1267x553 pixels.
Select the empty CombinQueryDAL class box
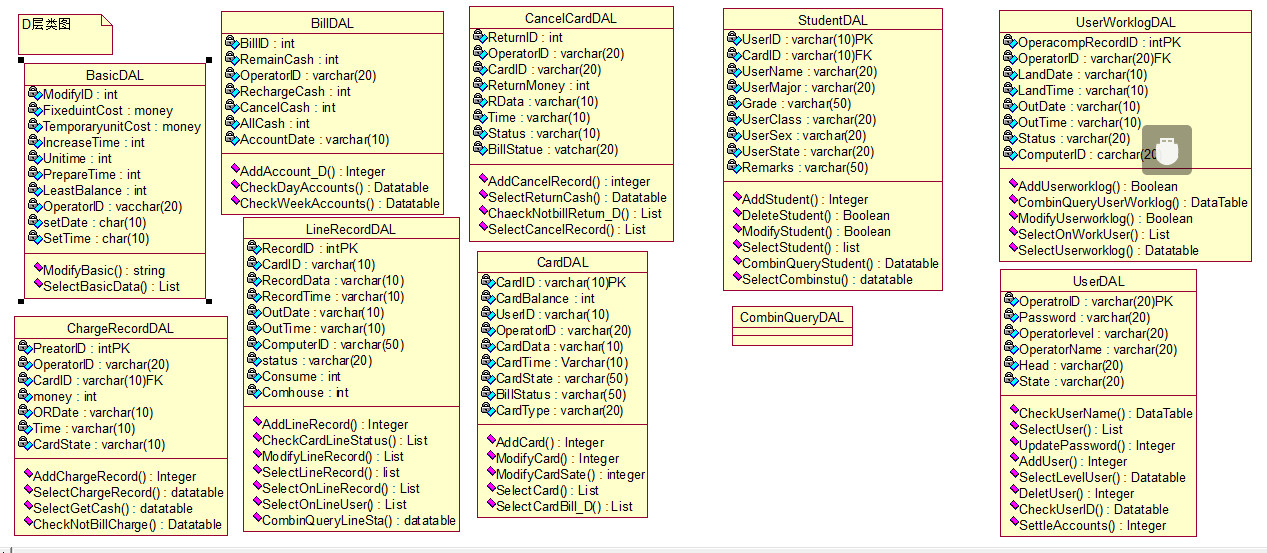point(792,326)
